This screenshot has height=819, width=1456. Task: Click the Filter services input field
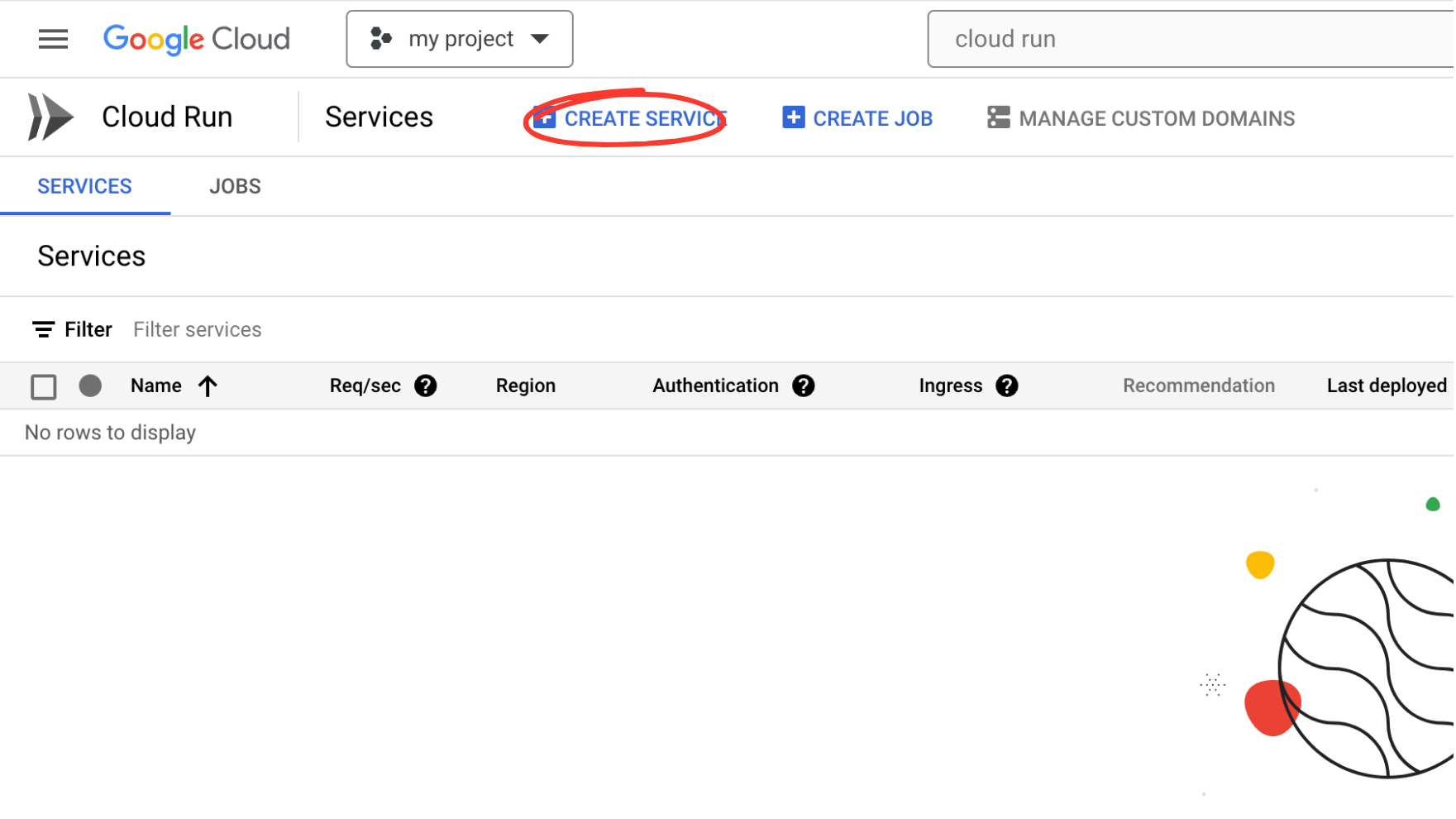pos(197,328)
